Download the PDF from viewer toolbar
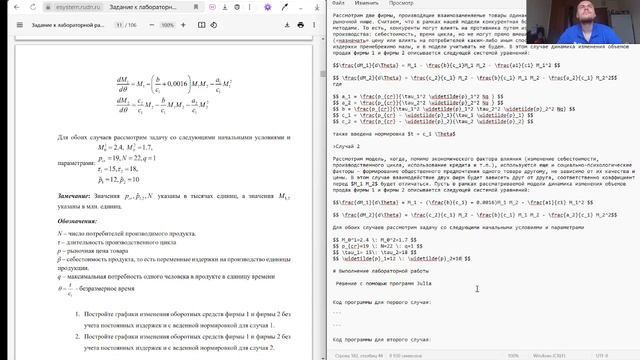Screen dimensions: 640x360 (287, 25)
